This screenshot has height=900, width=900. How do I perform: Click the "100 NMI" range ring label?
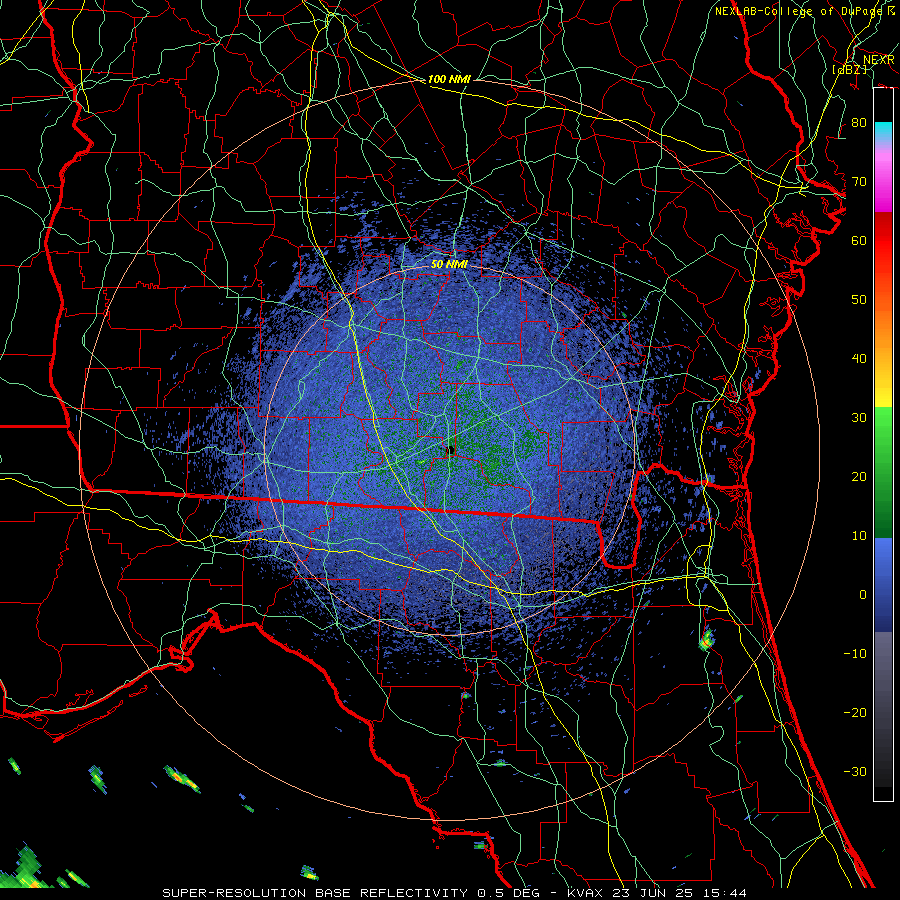click(449, 79)
